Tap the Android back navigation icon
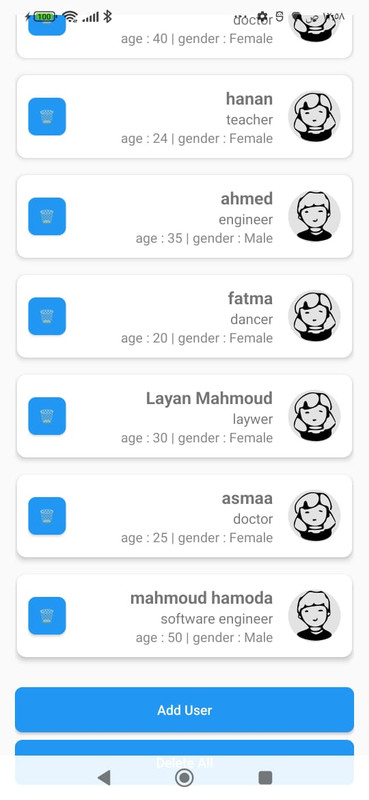 click(104, 778)
